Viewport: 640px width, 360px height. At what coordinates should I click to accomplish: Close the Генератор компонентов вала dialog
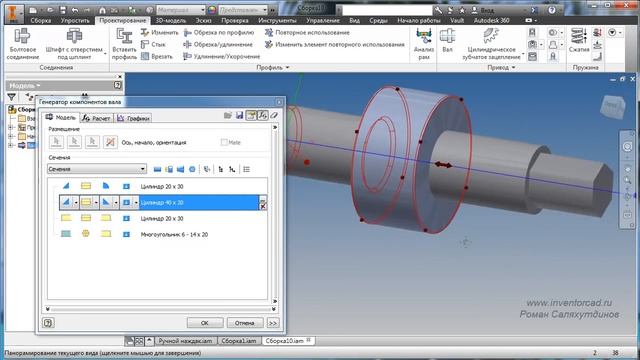coord(279,102)
